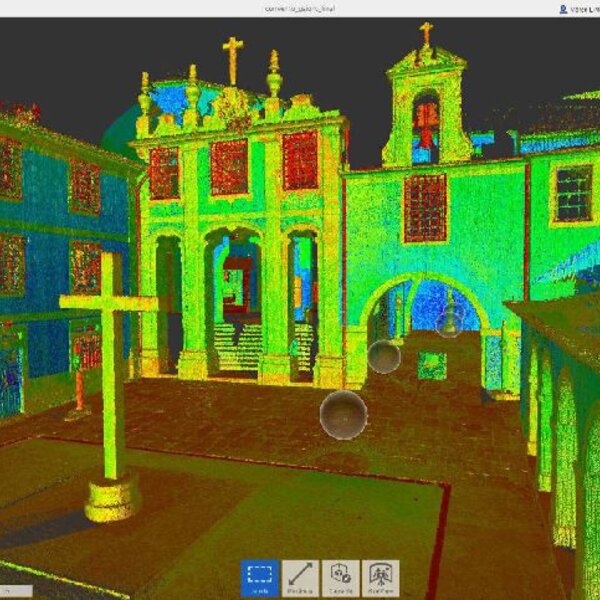This screenshot has height=600, width=600.
Task: Click the cross atop the church facade
Action: coord(232,58)
